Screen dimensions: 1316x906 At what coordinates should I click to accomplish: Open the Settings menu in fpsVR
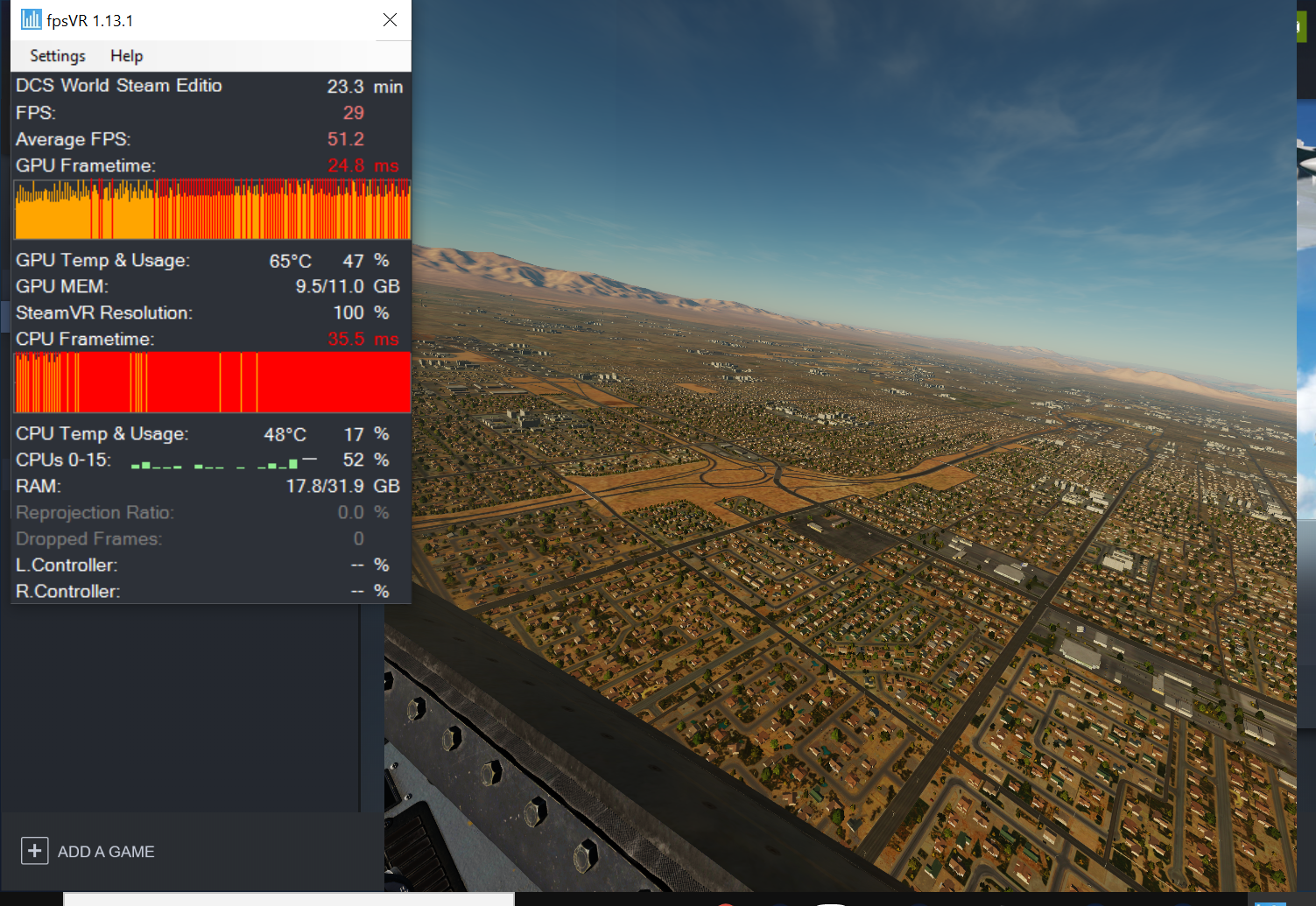(58, 56)
